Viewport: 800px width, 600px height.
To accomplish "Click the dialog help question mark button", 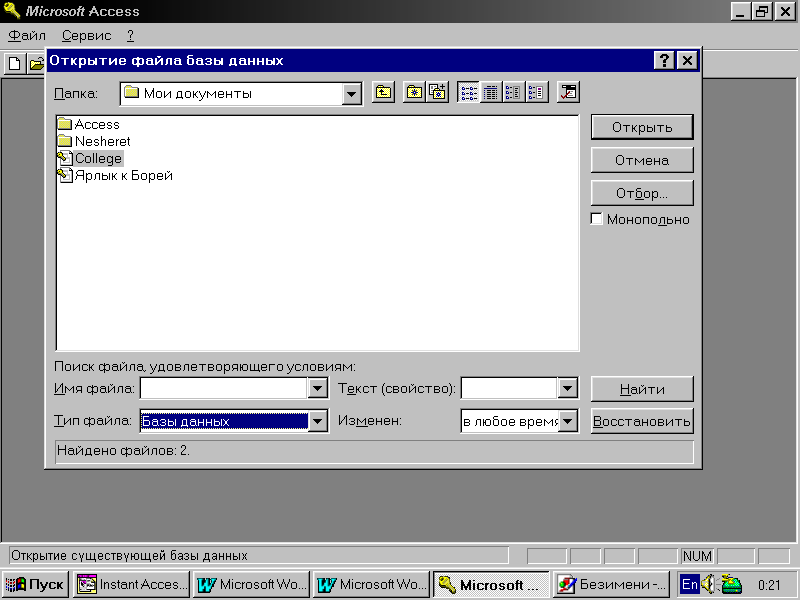I will [x=664, y=60].
